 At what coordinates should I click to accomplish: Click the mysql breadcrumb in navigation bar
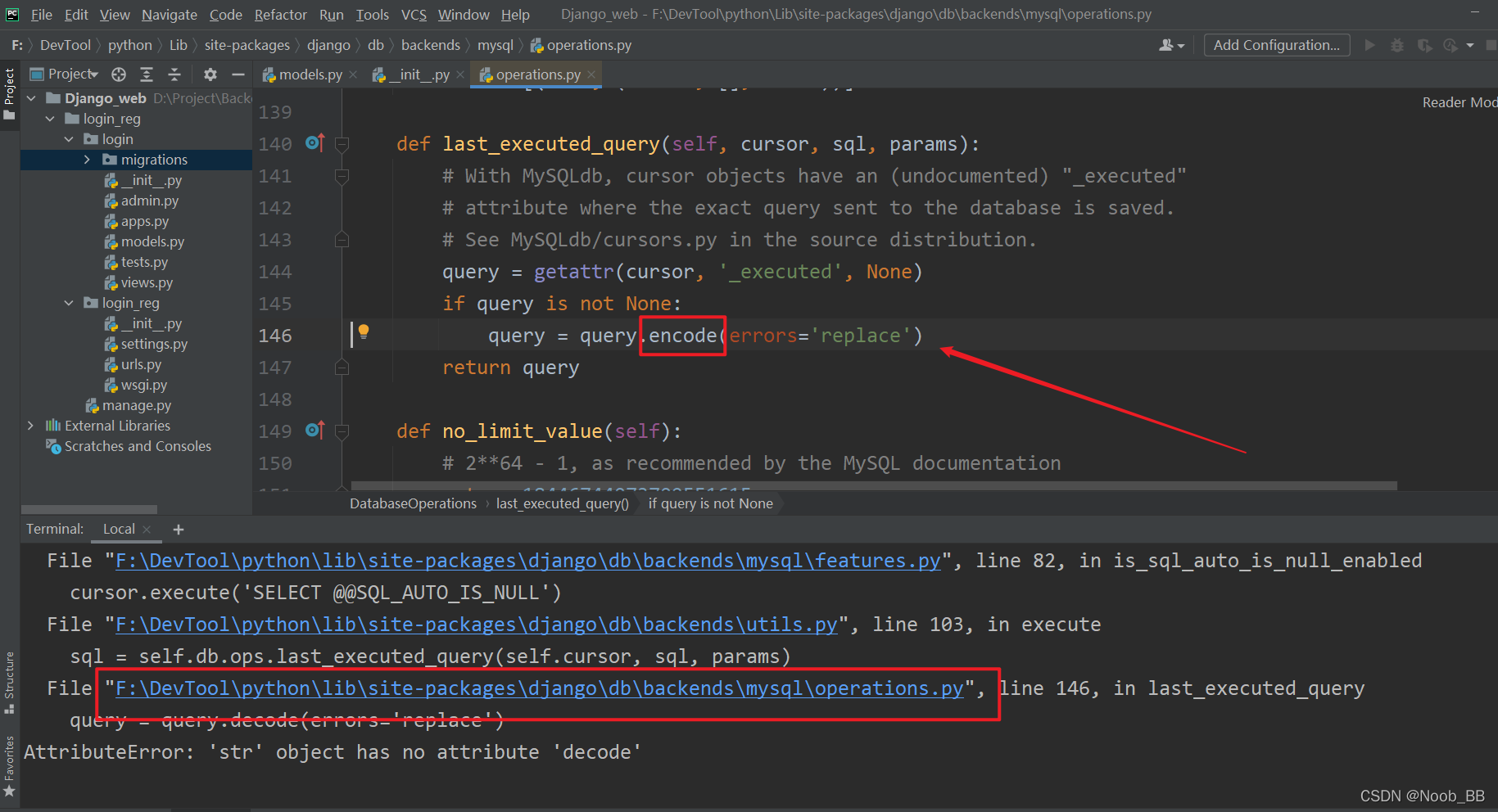[x=496, y=45]
